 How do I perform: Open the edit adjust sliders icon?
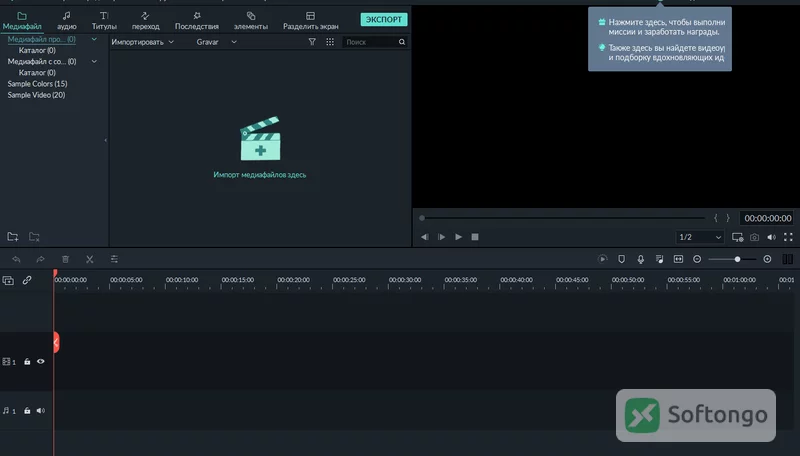[114, 259]
